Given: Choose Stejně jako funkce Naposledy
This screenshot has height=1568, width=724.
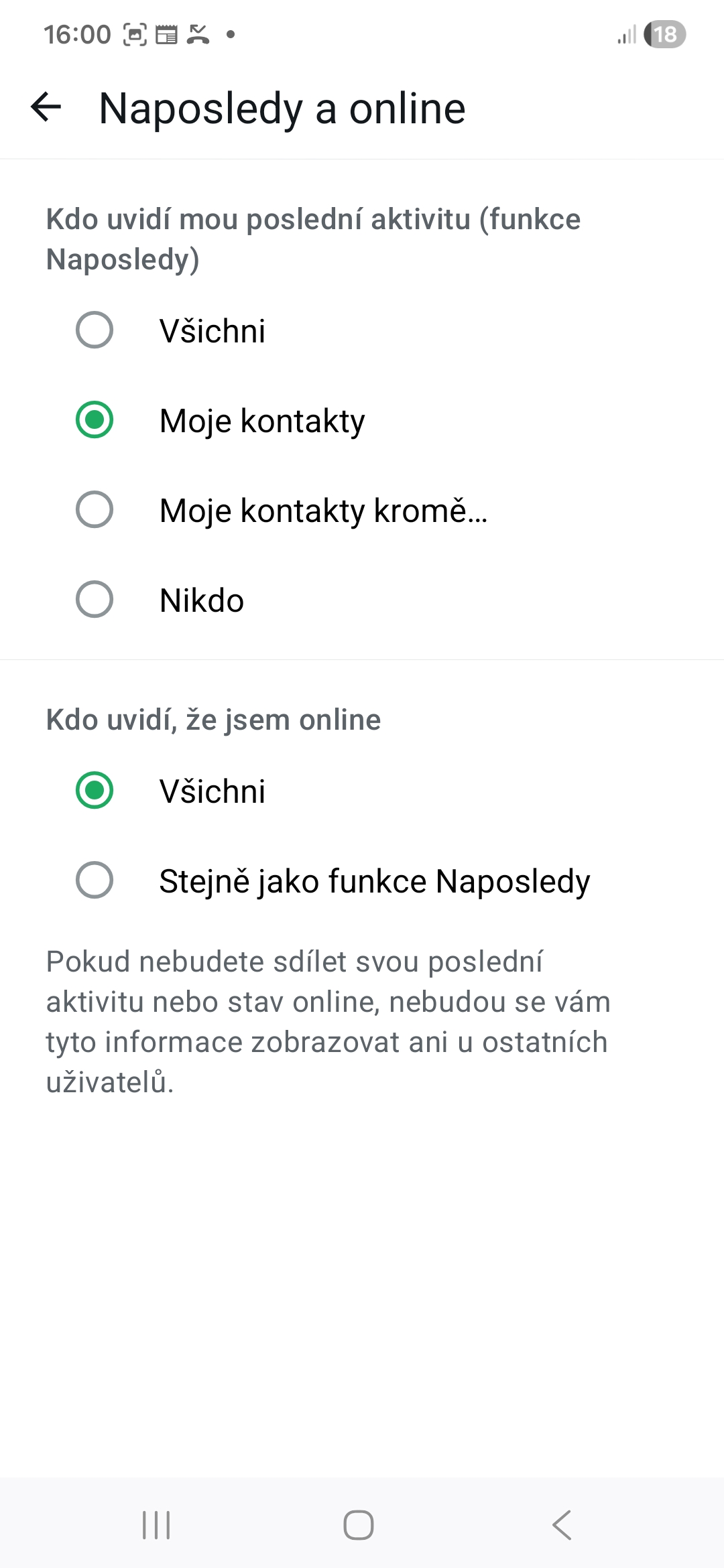Looking at the screenshot, I should click(x=95, y=880).
